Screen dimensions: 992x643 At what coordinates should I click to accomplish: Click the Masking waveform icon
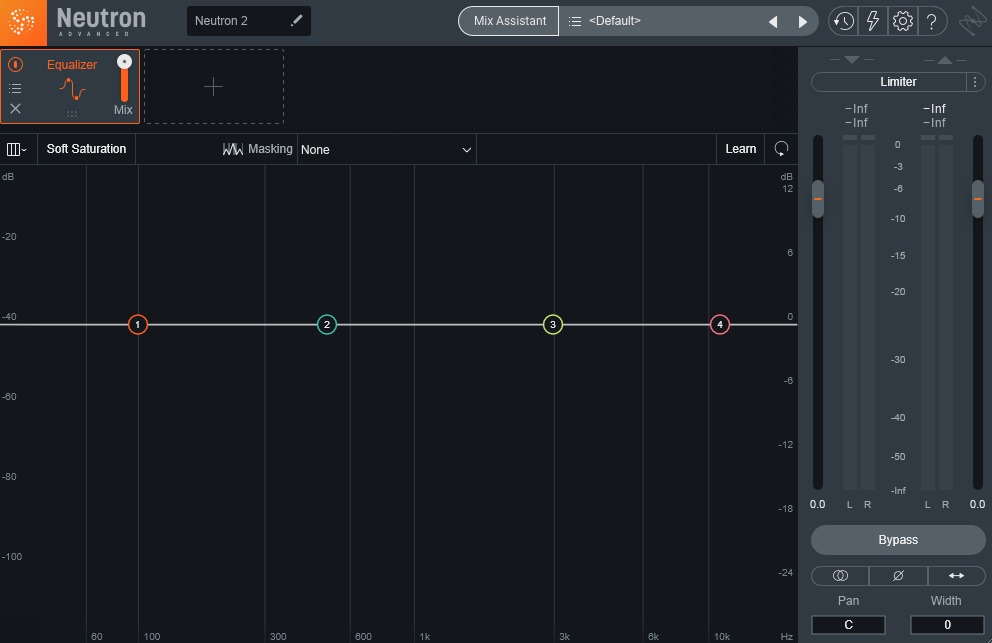click(233, 148)
